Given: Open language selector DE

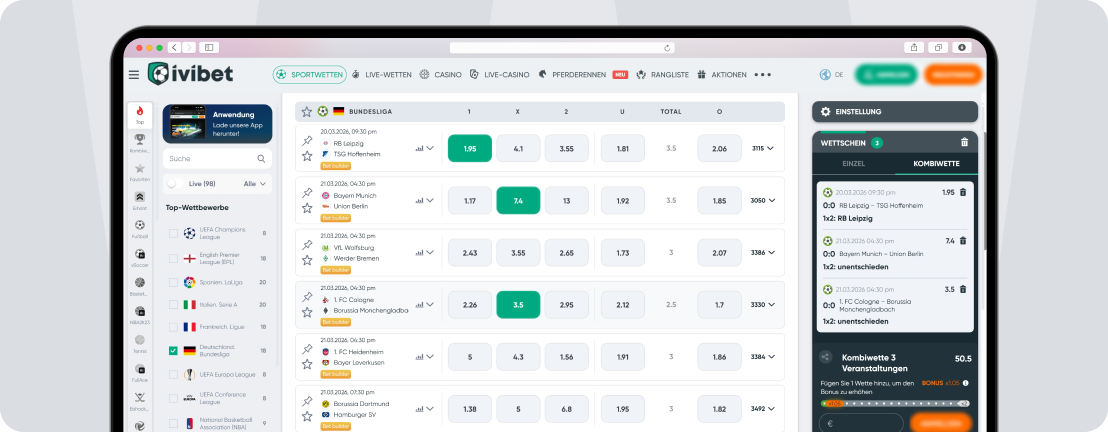Looking at the screenshot, I should [832, 74].
